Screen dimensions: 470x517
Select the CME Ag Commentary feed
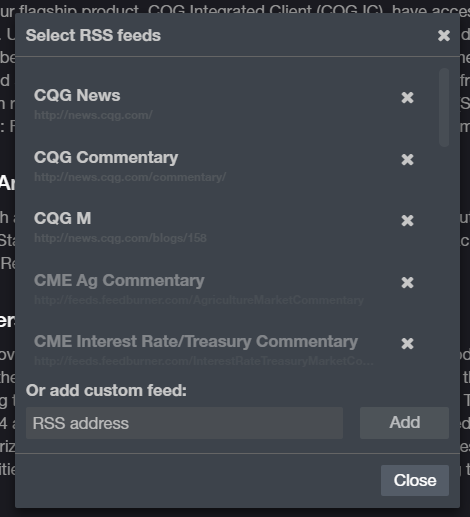pyautogui.click(x=119, y=281)
